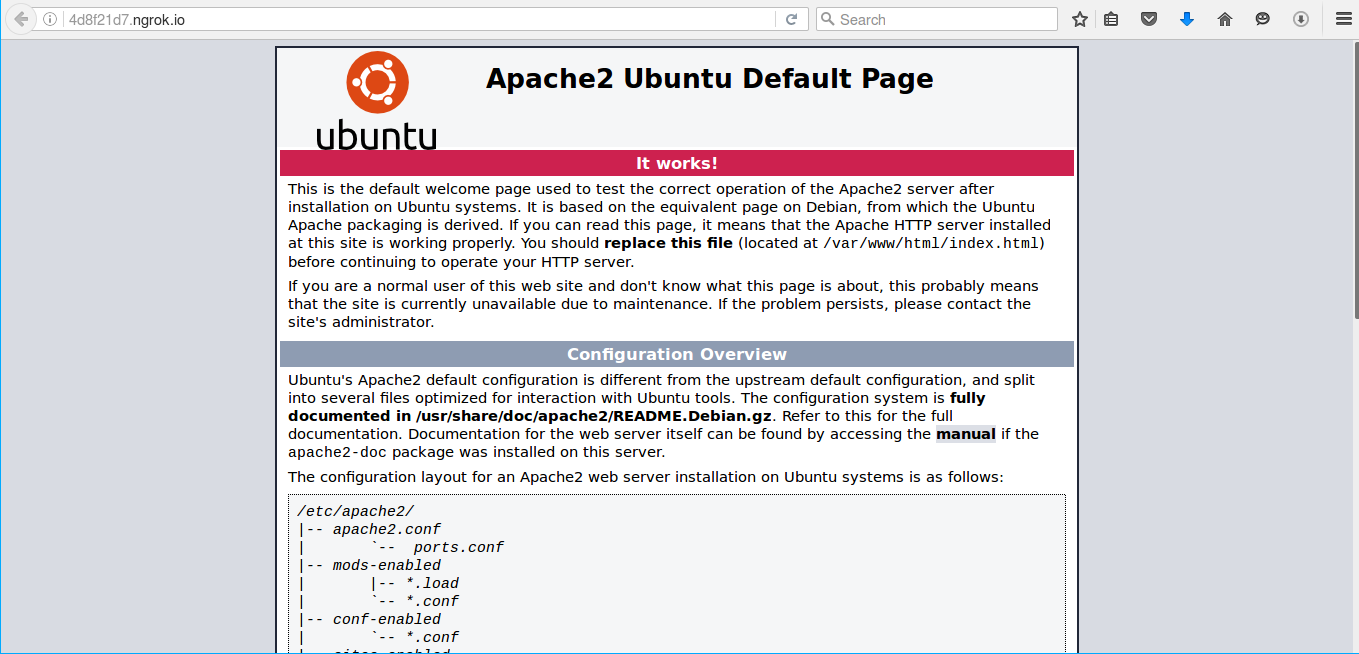
Task: Reload the page with the refresh icon
Action: pyautogui.click(x=791, y=19)
